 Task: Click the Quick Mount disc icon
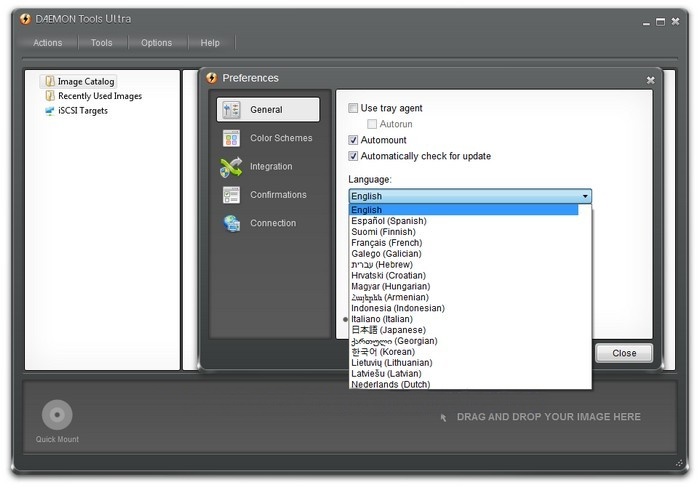pos(57,415)
